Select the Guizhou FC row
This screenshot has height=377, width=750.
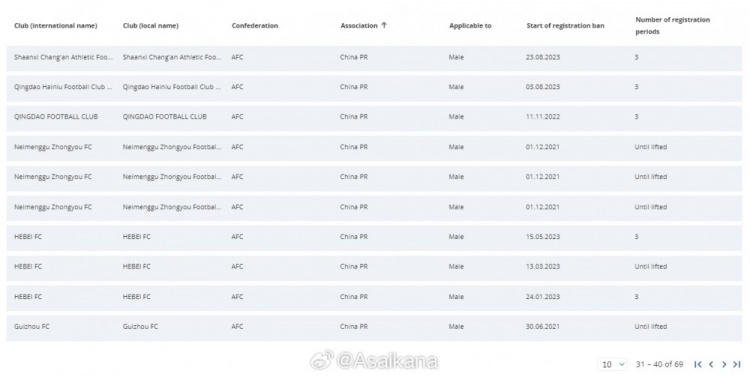374,327
